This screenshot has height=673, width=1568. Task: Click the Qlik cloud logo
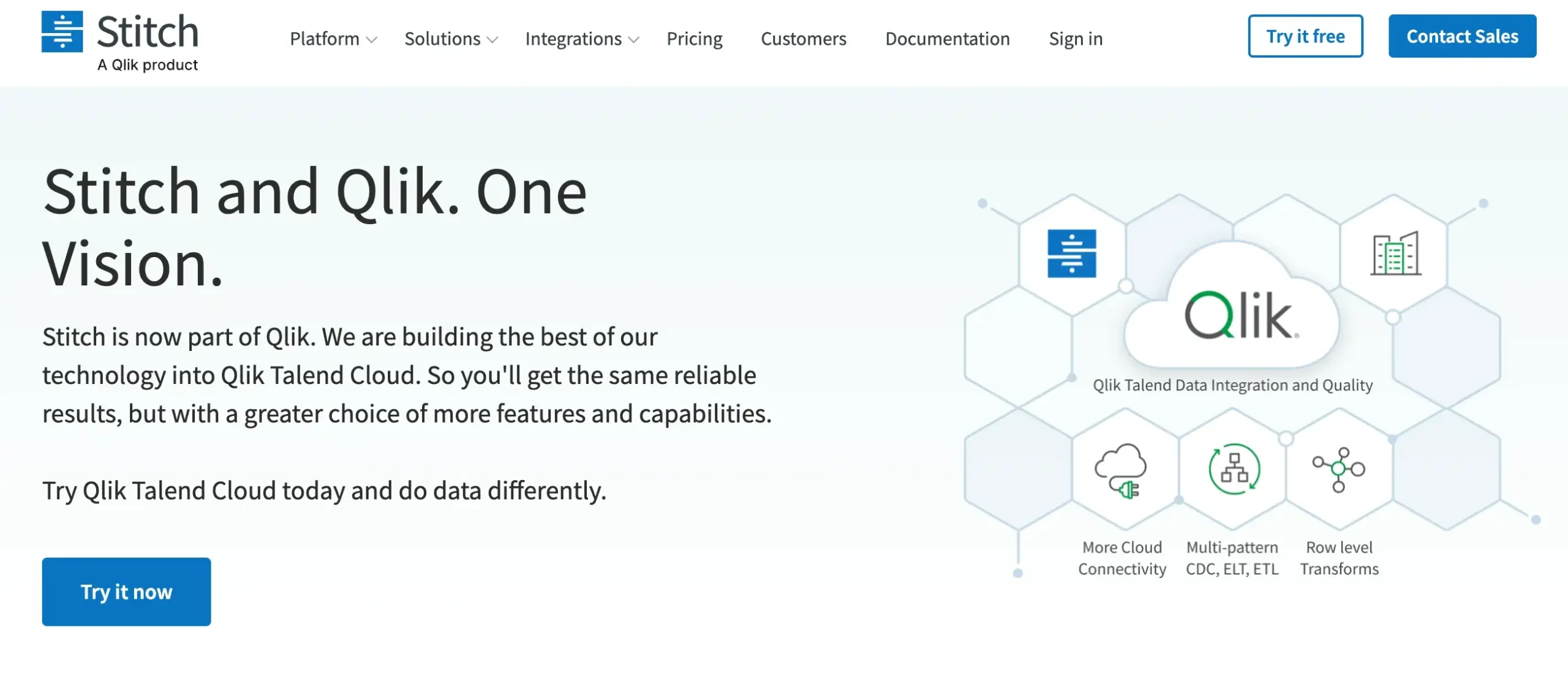1238,315
